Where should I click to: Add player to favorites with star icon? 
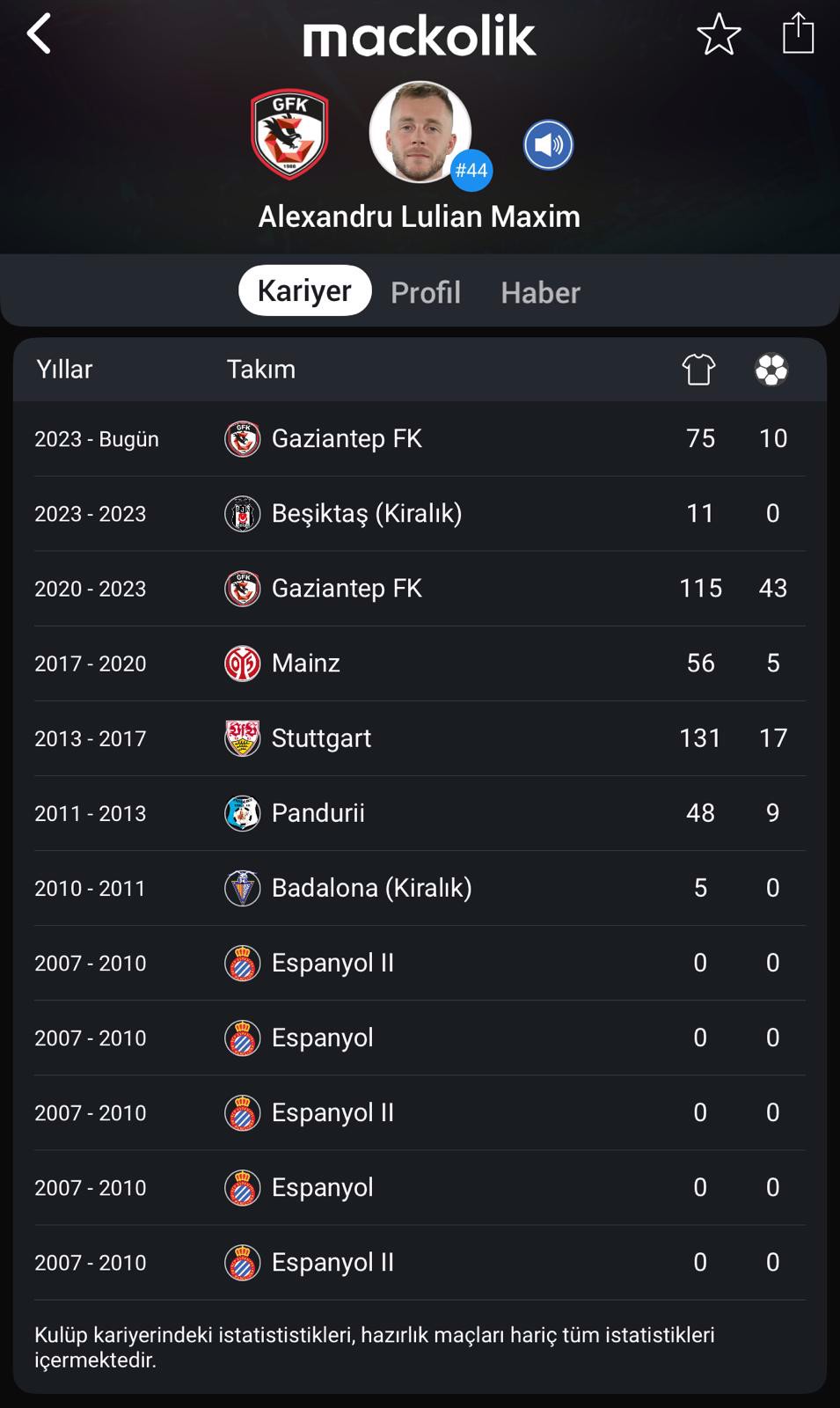pos(719,35)
